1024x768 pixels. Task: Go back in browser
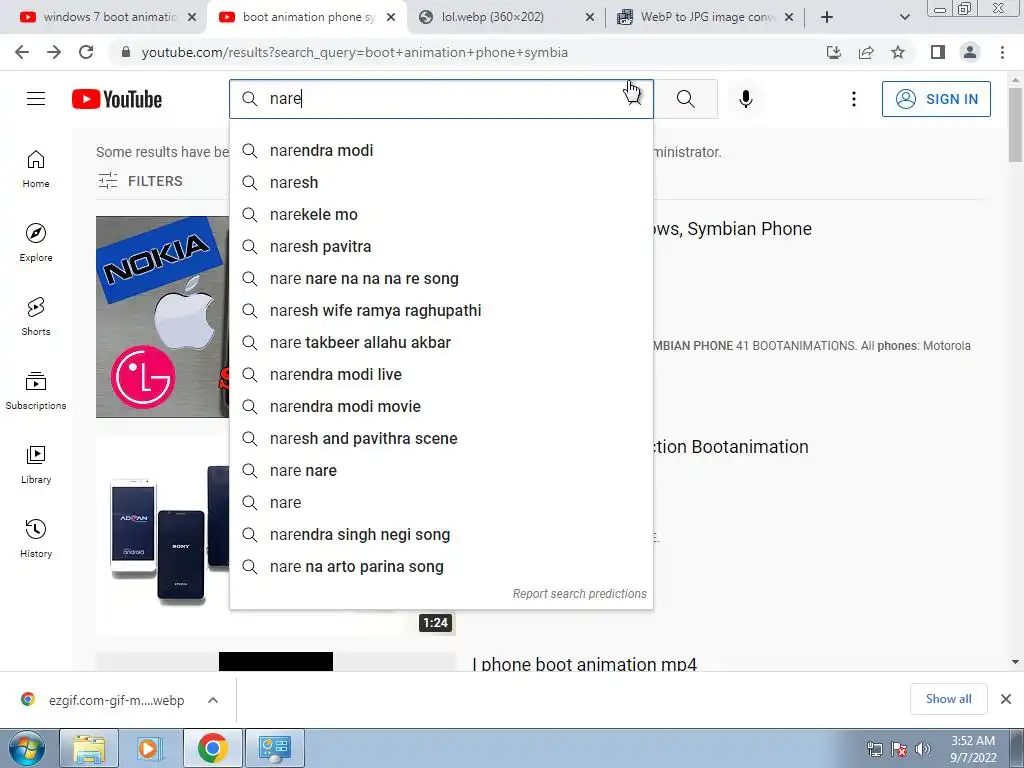tap(22, 52)
